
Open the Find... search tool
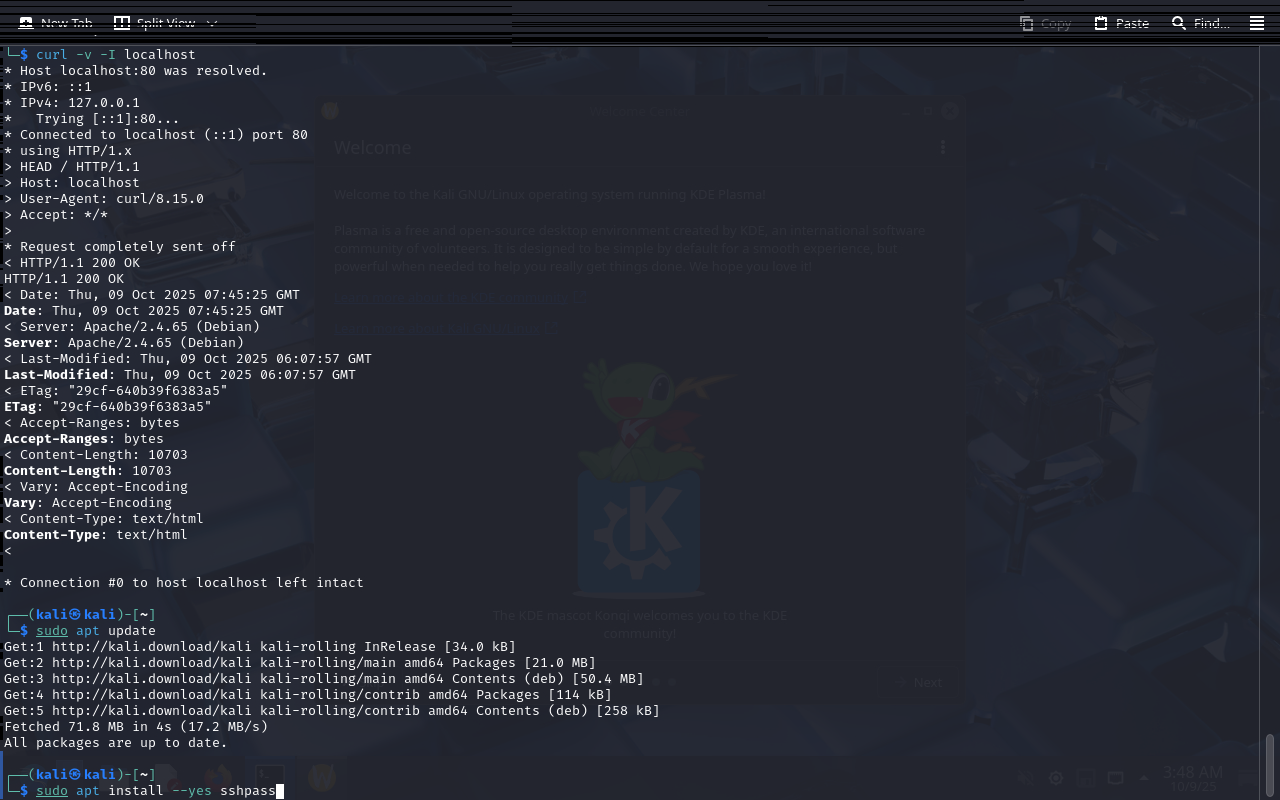point(1200,23)
